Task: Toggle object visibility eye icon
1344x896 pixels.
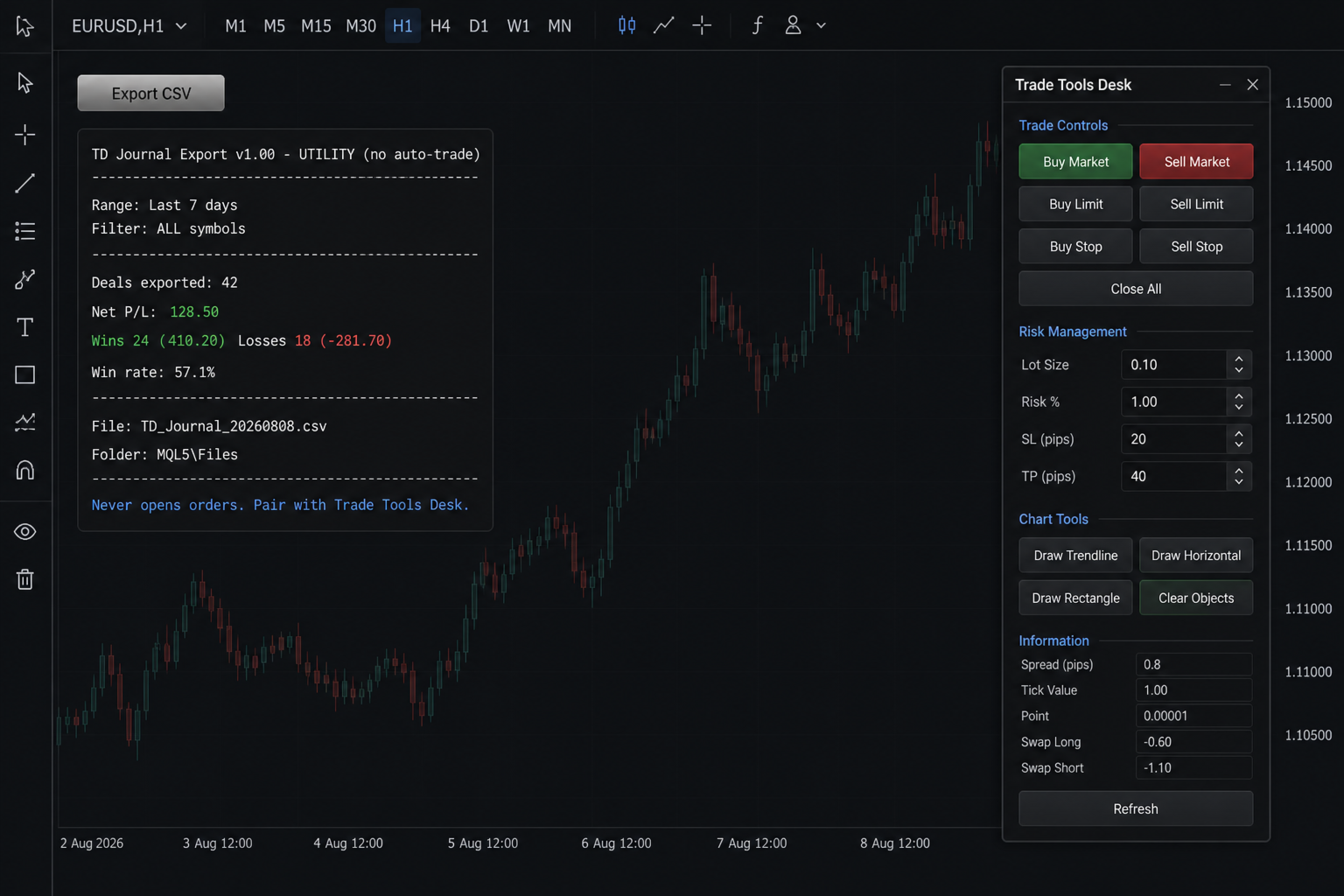Action: (x=25, y=532)
